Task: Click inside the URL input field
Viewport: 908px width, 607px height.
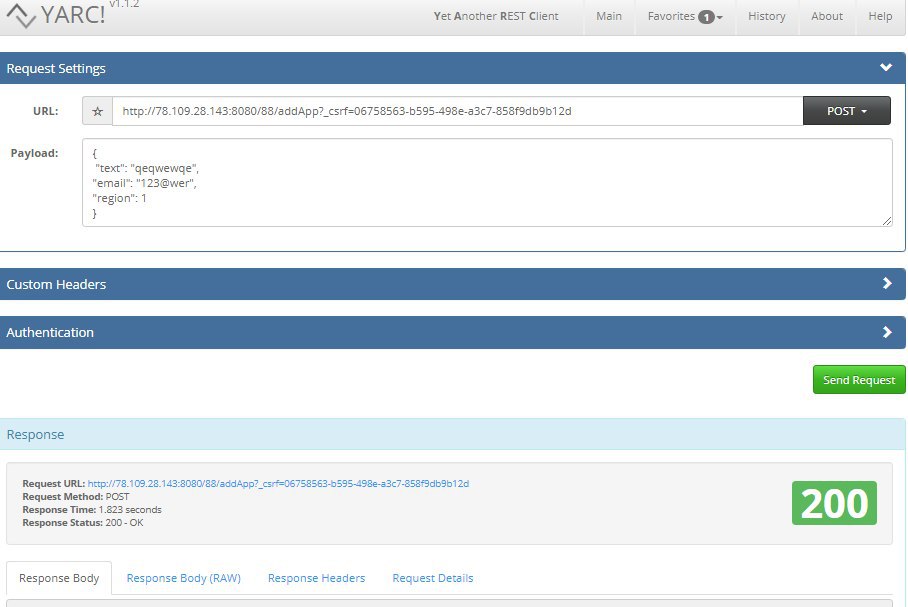Action: (457, 111)
